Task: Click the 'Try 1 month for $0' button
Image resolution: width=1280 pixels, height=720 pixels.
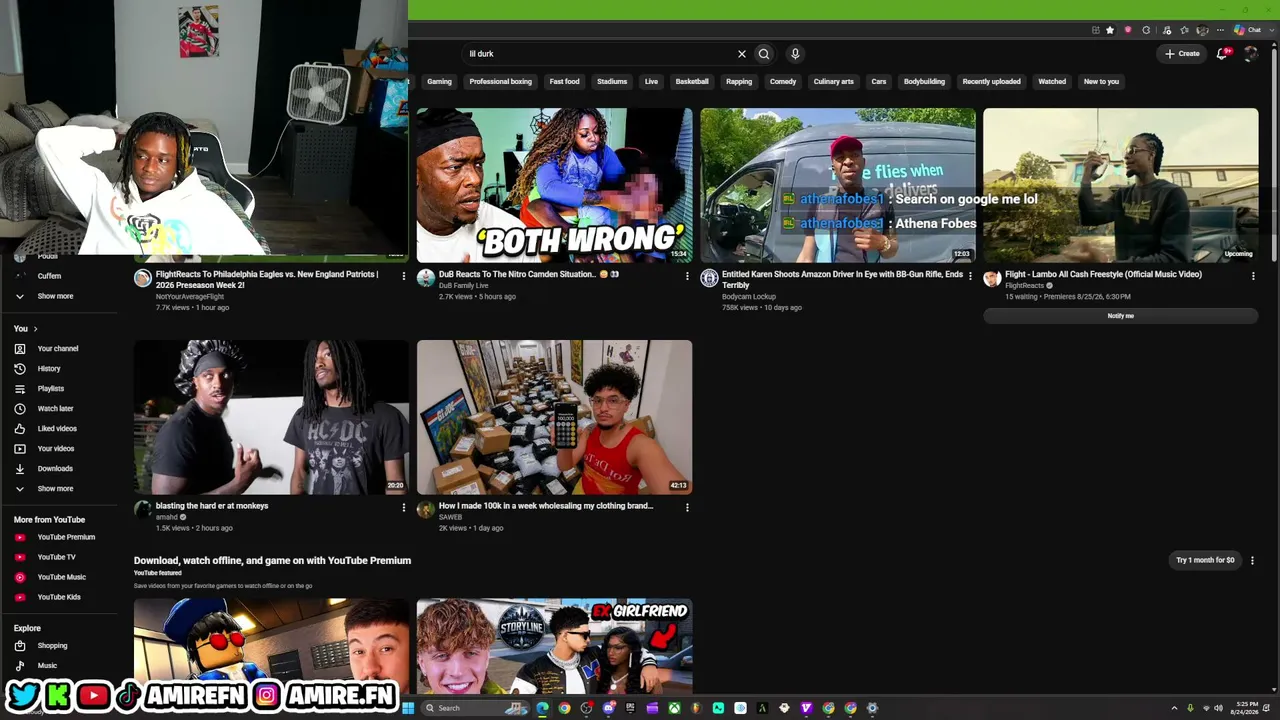Action: pos(1205,560)
